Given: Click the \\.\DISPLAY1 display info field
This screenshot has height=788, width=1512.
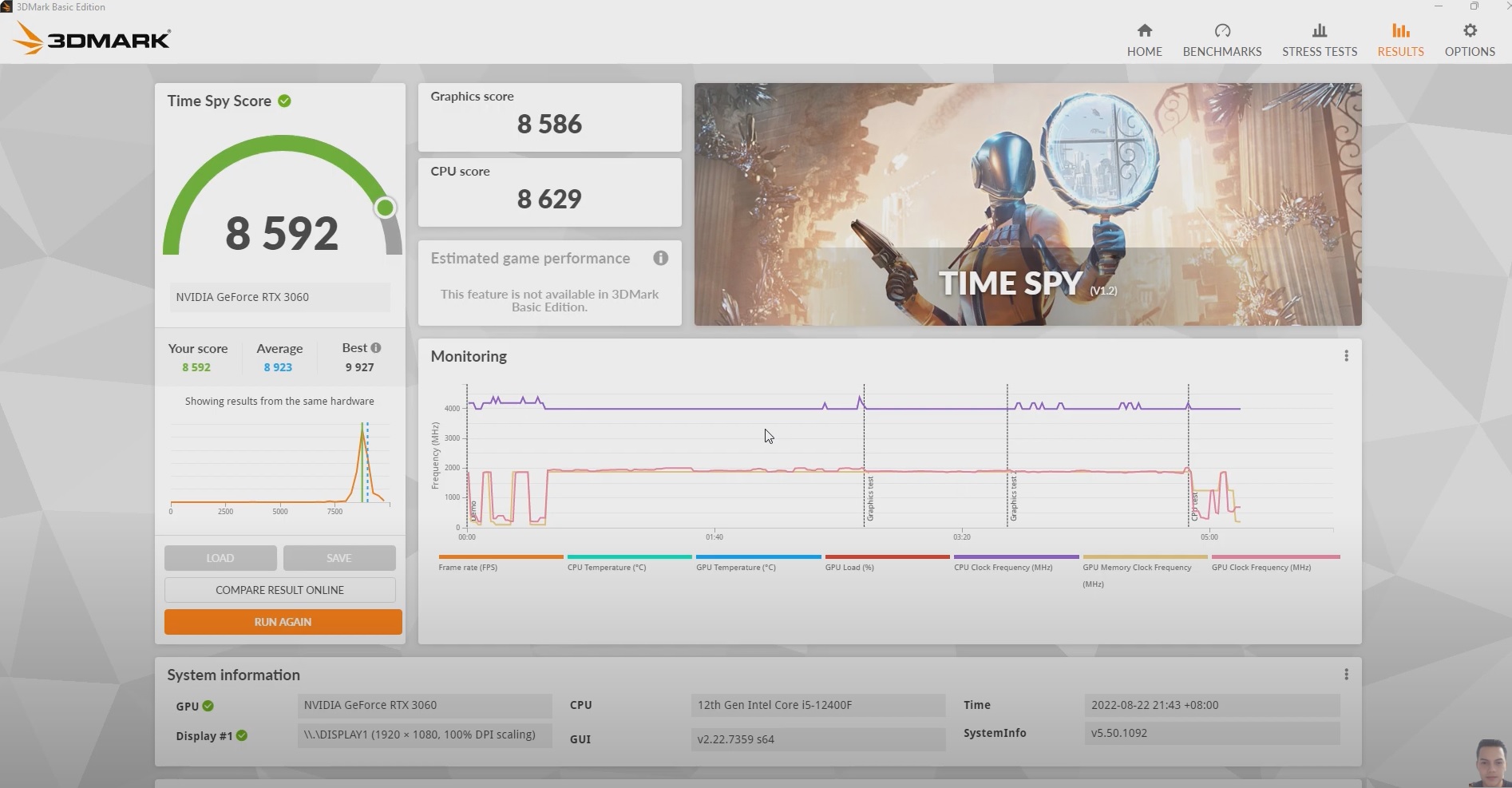Looking at the screenshot, I should click(x=425, y=735).
